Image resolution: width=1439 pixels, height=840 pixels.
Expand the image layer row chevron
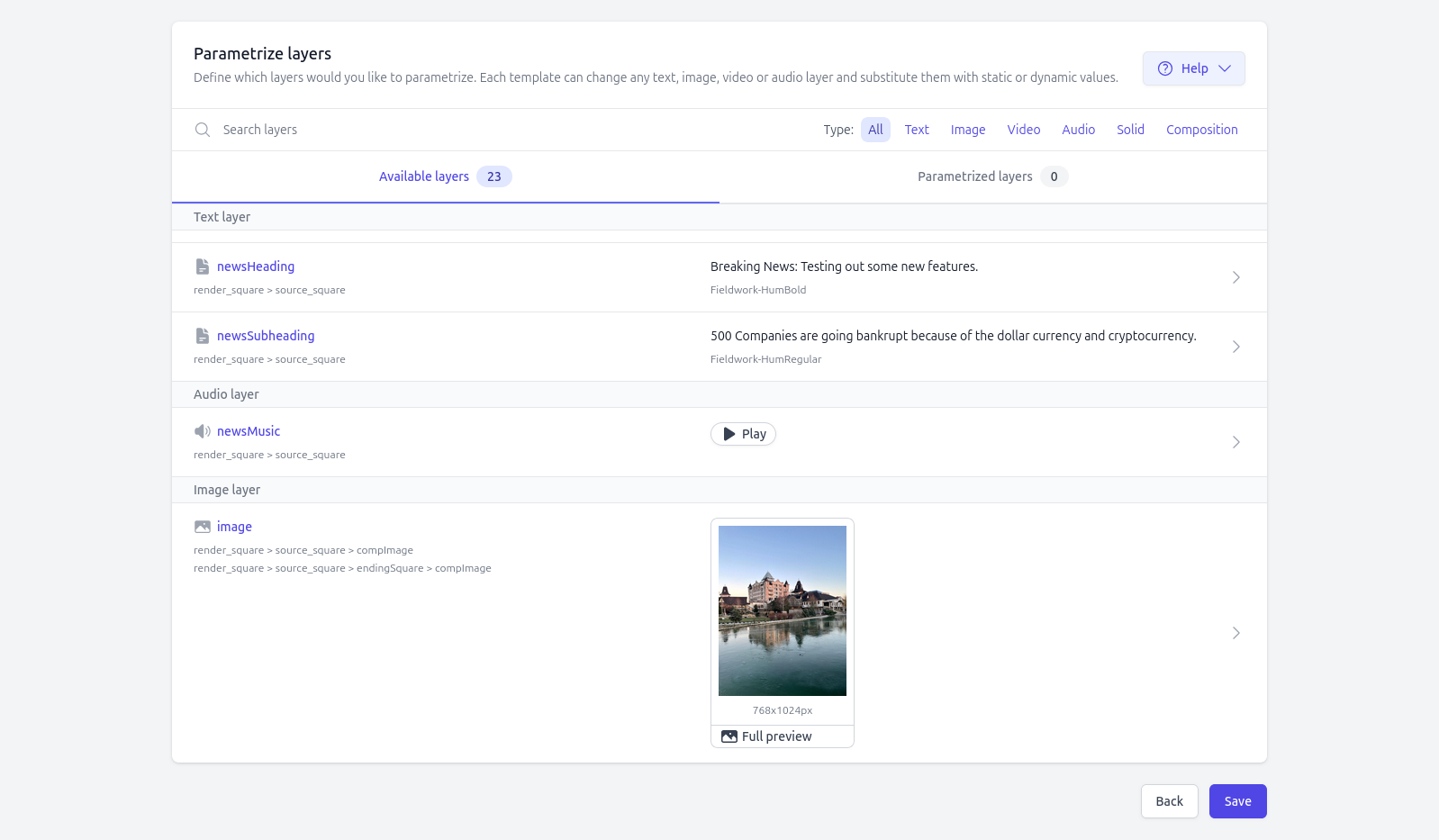pos(1235,633)
